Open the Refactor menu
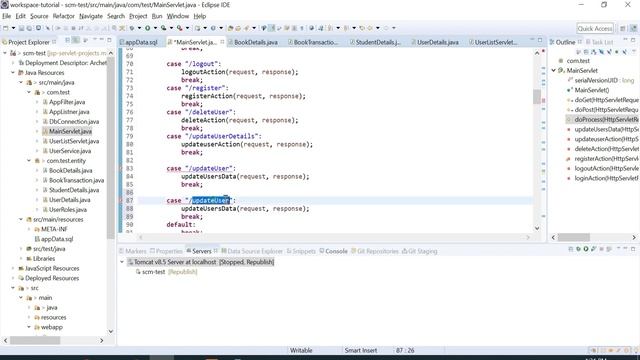The image size is (640, 360). click(64, 16)
